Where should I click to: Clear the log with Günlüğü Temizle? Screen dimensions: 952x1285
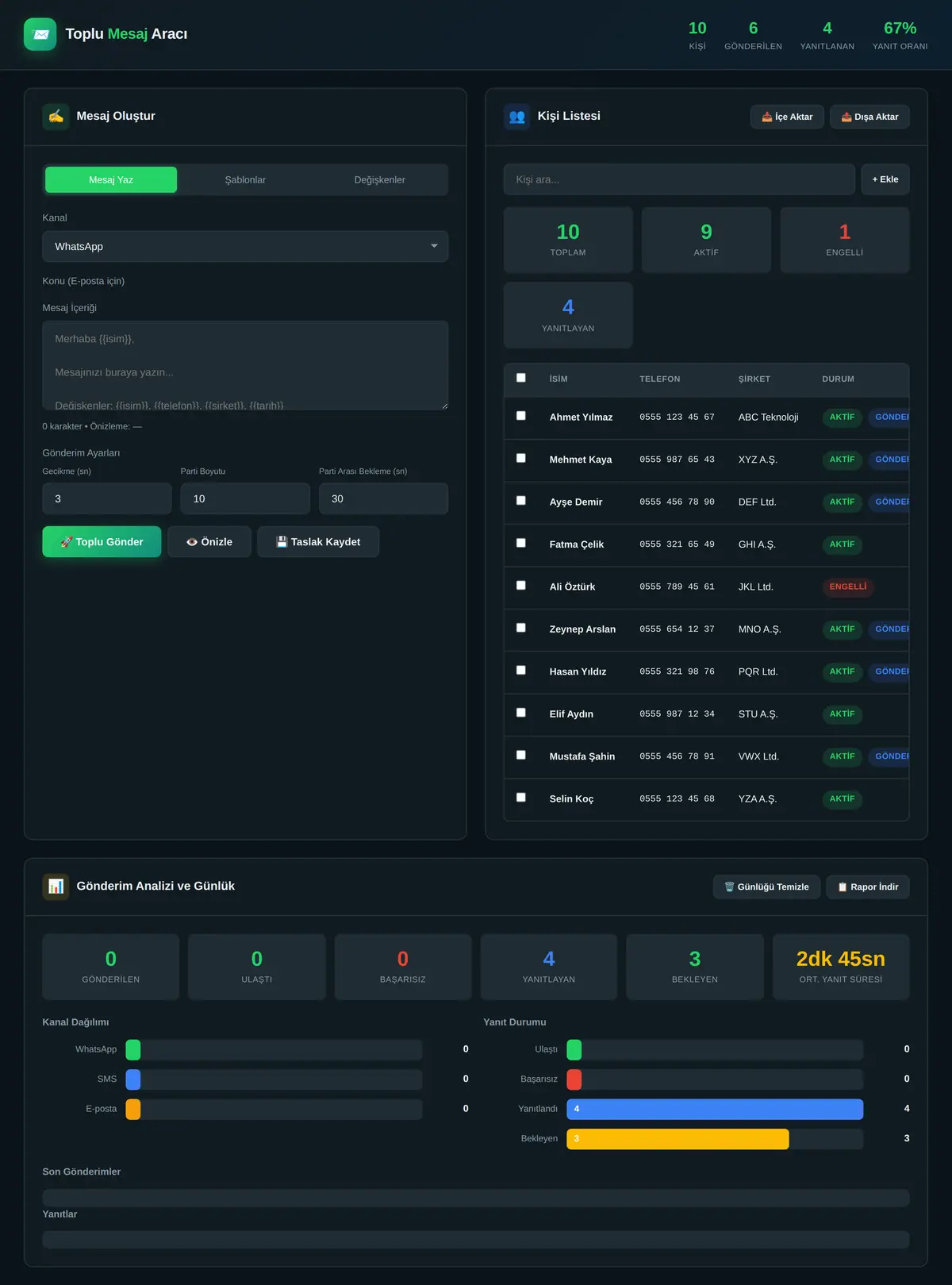pyautogui.click(x=766, y=887)
